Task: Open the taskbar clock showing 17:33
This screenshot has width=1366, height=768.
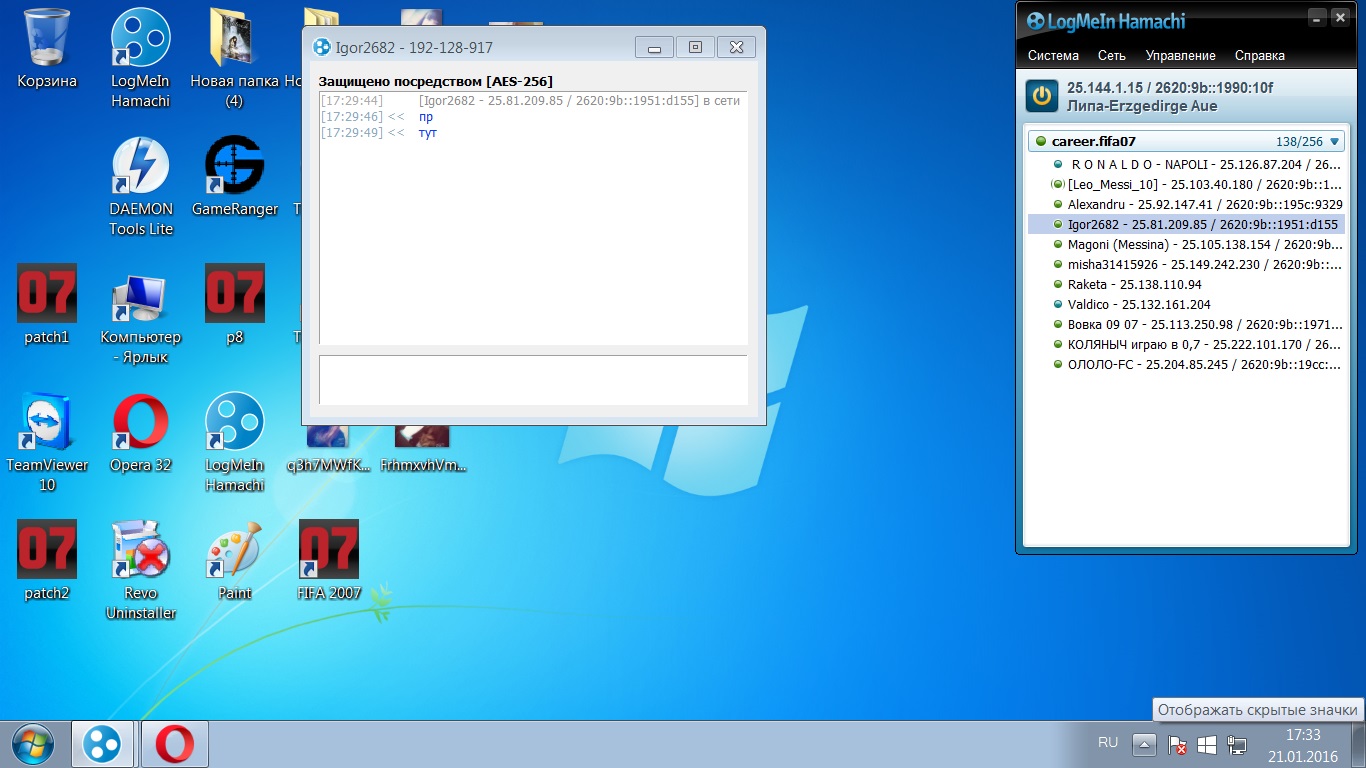Action: tap(1302, 744)
